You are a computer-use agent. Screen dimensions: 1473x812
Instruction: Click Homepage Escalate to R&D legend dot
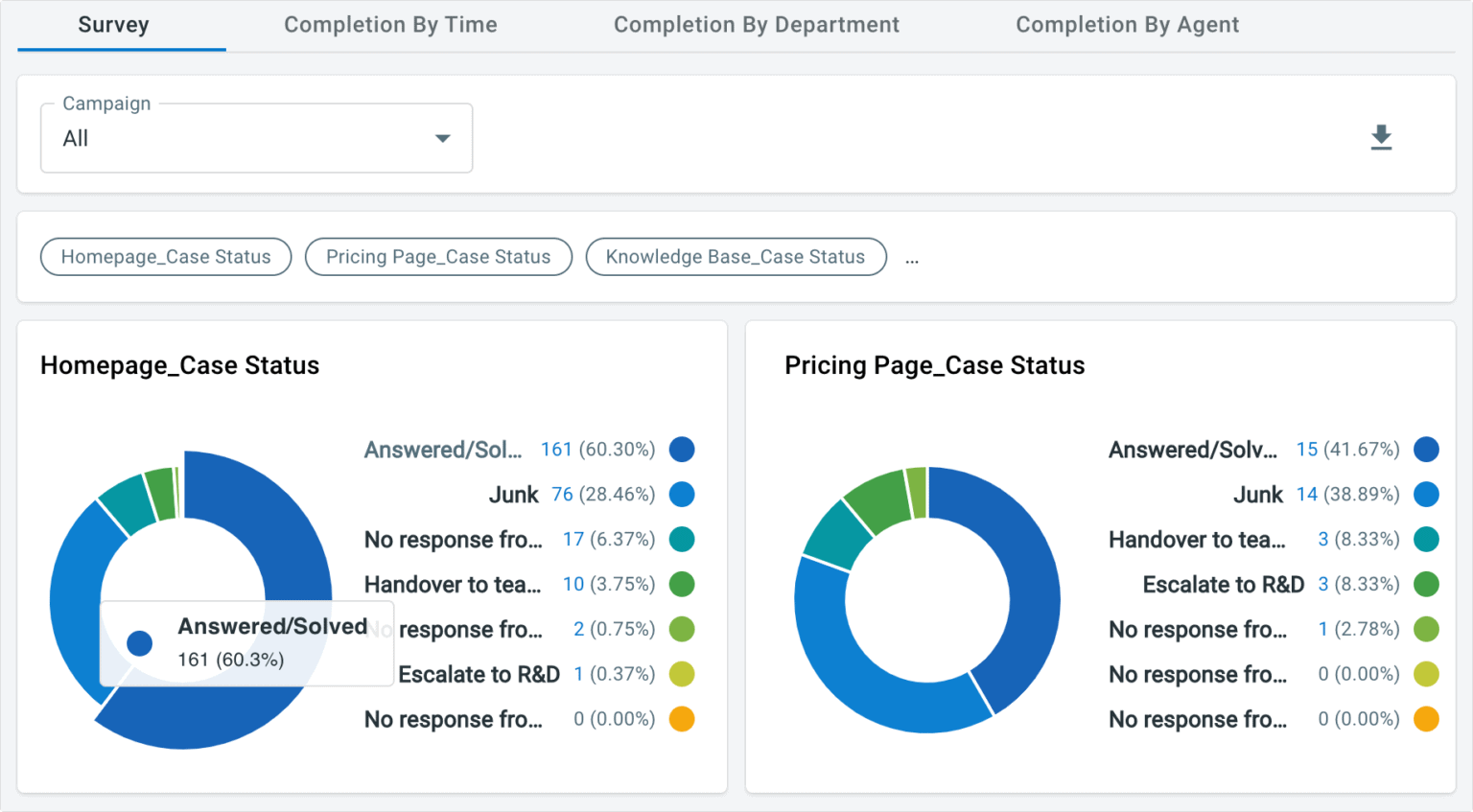point(682,674)
